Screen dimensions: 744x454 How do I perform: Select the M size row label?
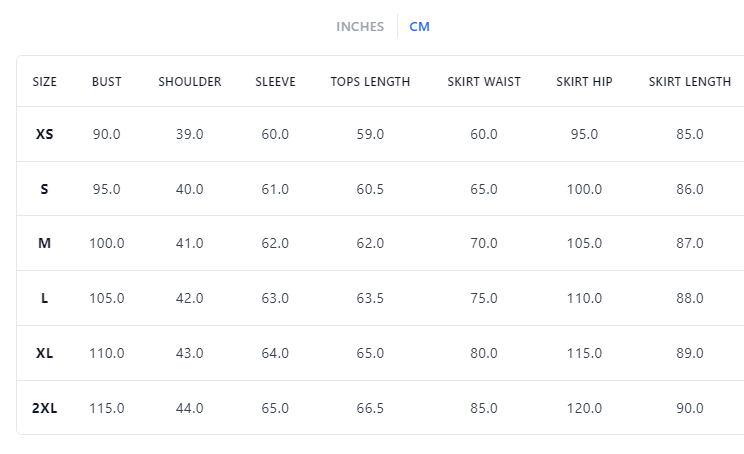pyautogui.click(x=45, y=243)
